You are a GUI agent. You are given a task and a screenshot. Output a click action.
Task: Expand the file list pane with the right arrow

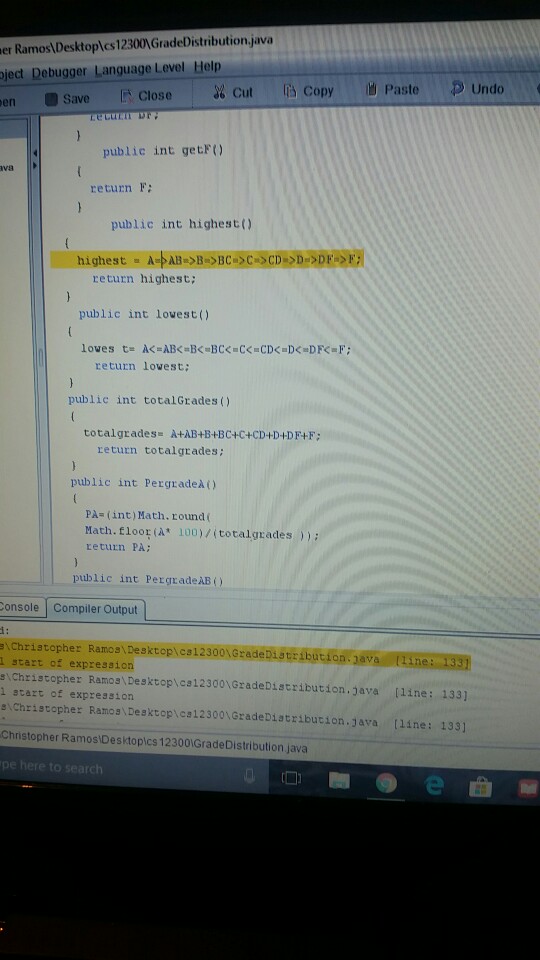click(x=35, y=166)
